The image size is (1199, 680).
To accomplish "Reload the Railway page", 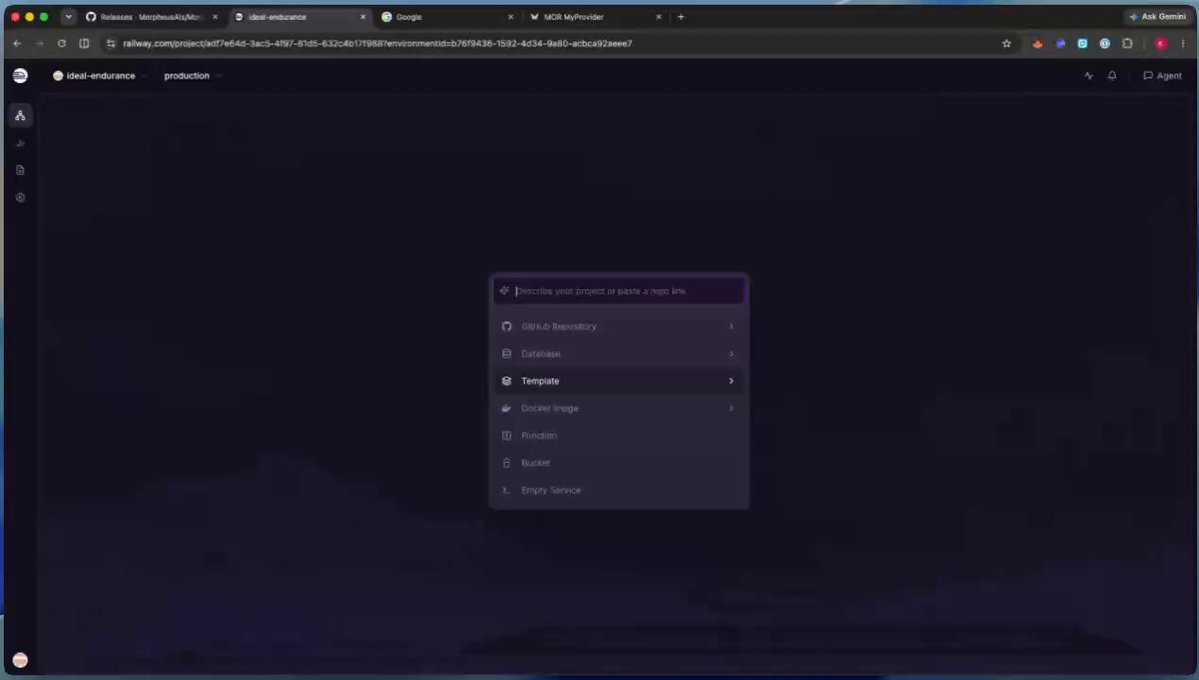I will click(62, 44).
